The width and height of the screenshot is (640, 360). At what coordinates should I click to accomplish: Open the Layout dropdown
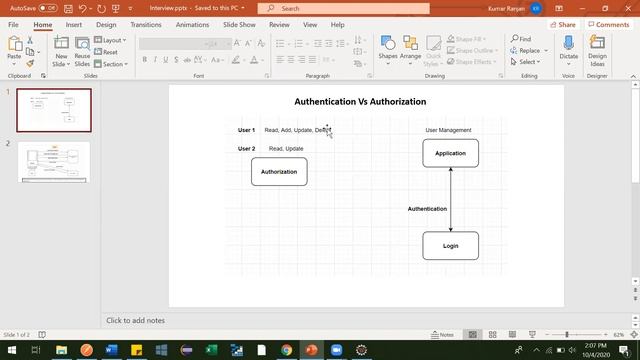(x=110, y=40)
